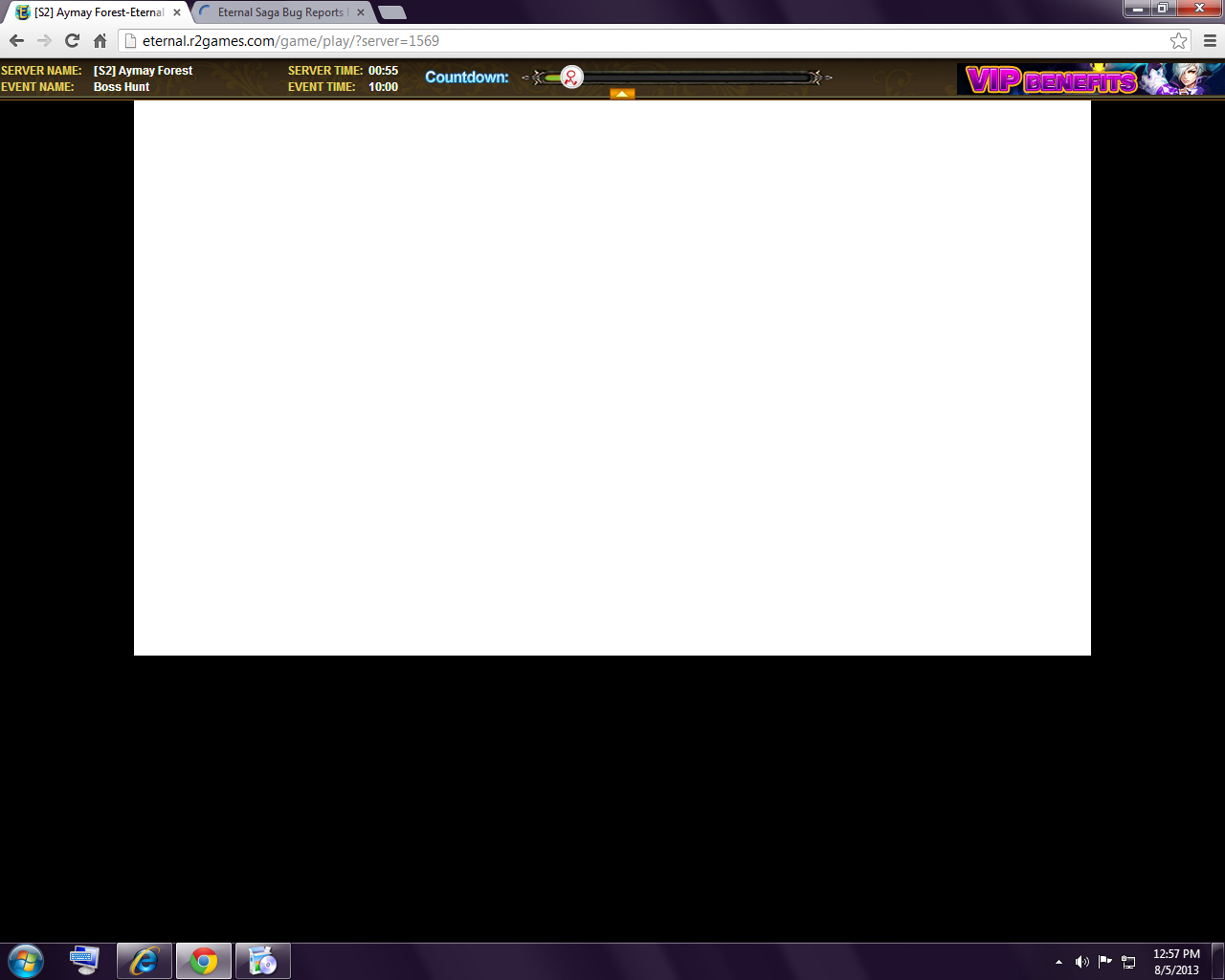Viewport: 1225px width, 980px height.
Task: Show hidden system tray icons
Action: 1058,962
